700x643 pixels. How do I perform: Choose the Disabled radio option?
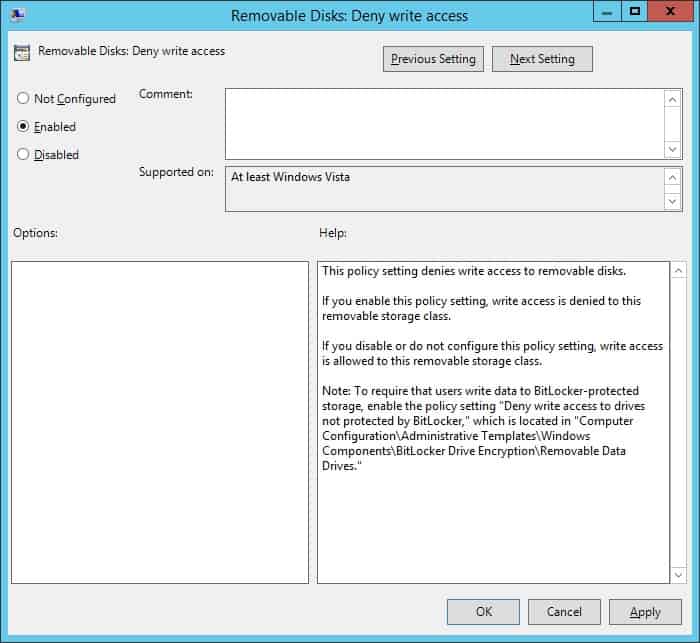(x=23, y=155)
